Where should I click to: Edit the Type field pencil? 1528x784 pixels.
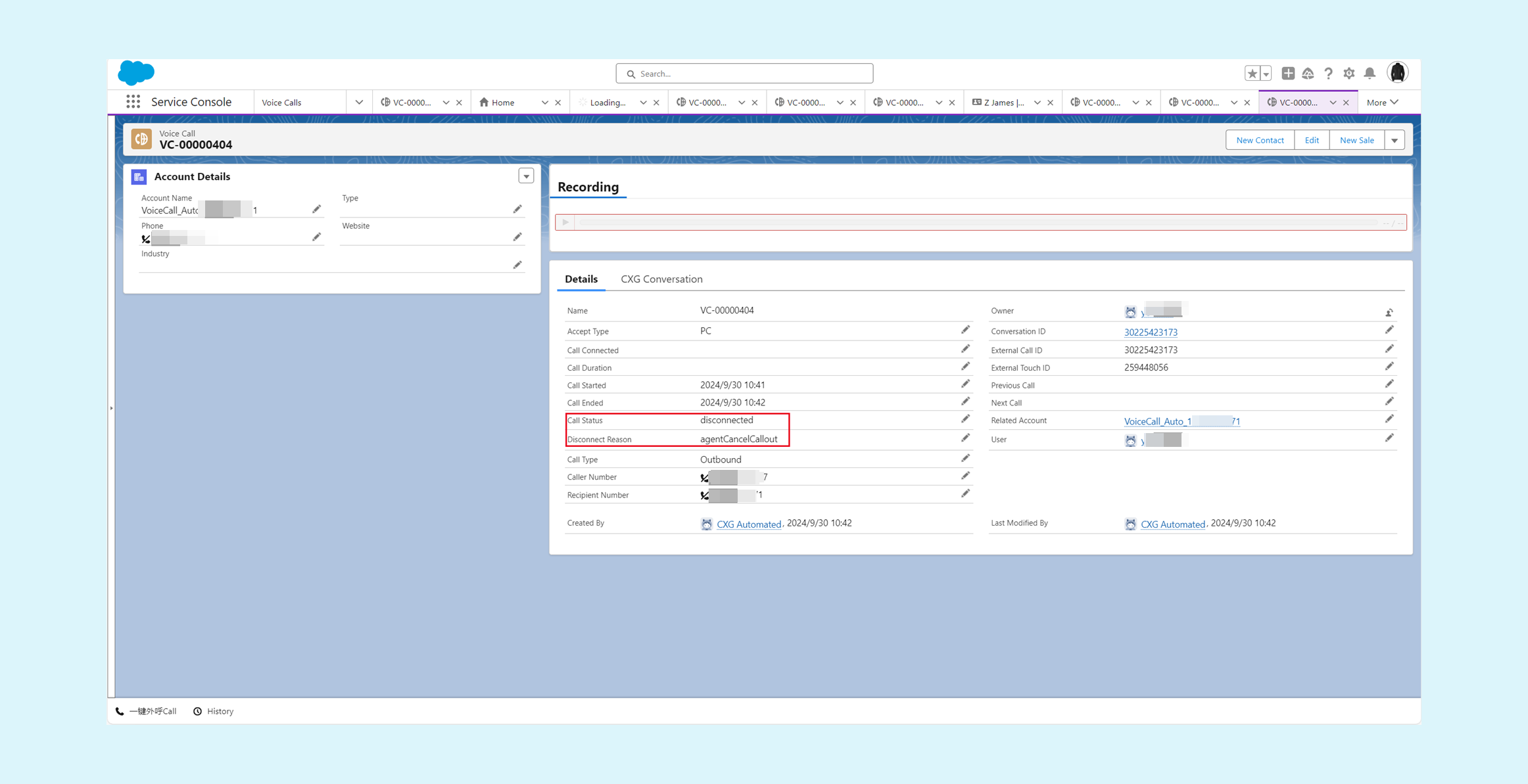tap(517, 209)
